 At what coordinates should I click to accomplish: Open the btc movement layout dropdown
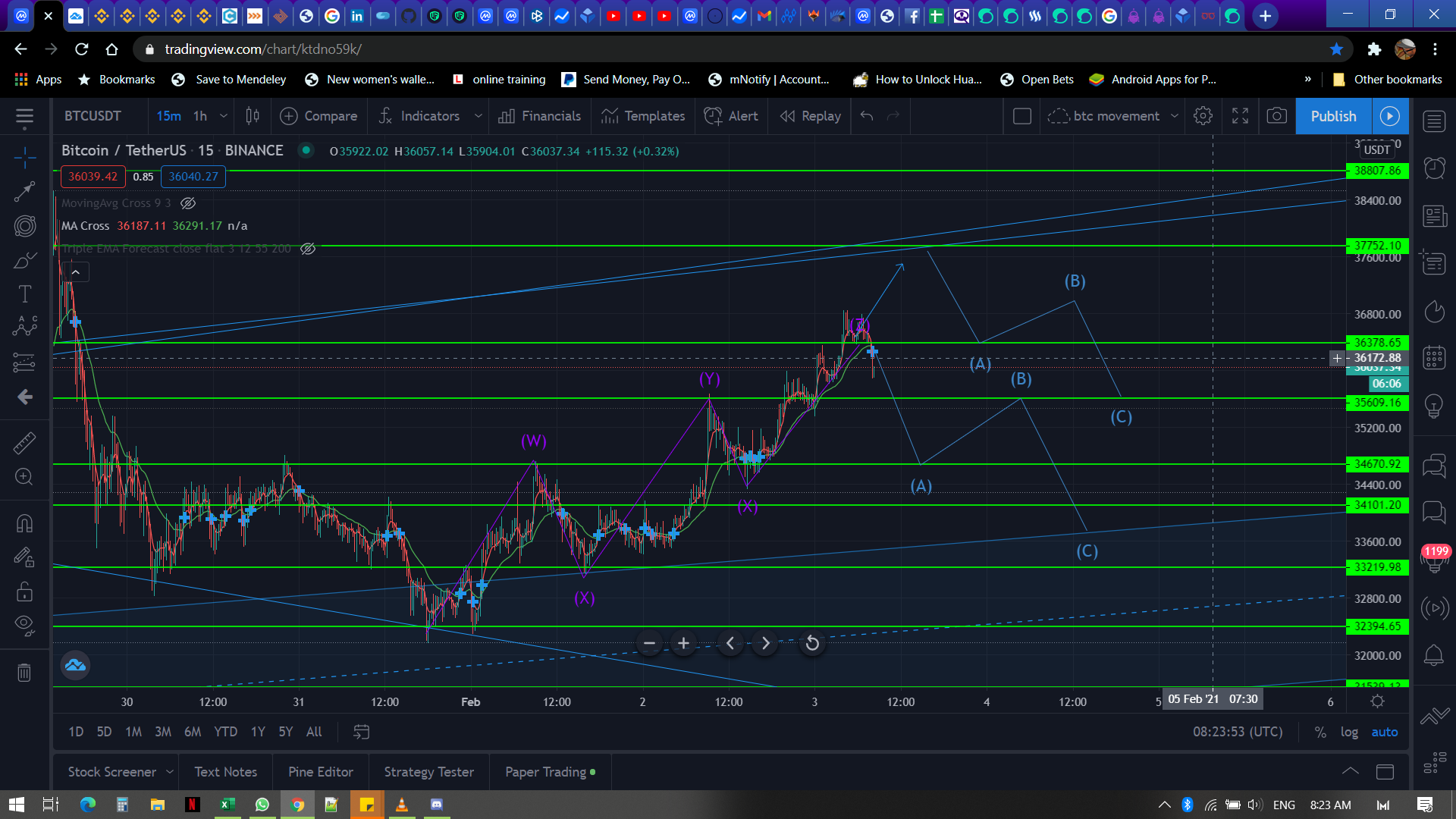point(1175,116)
